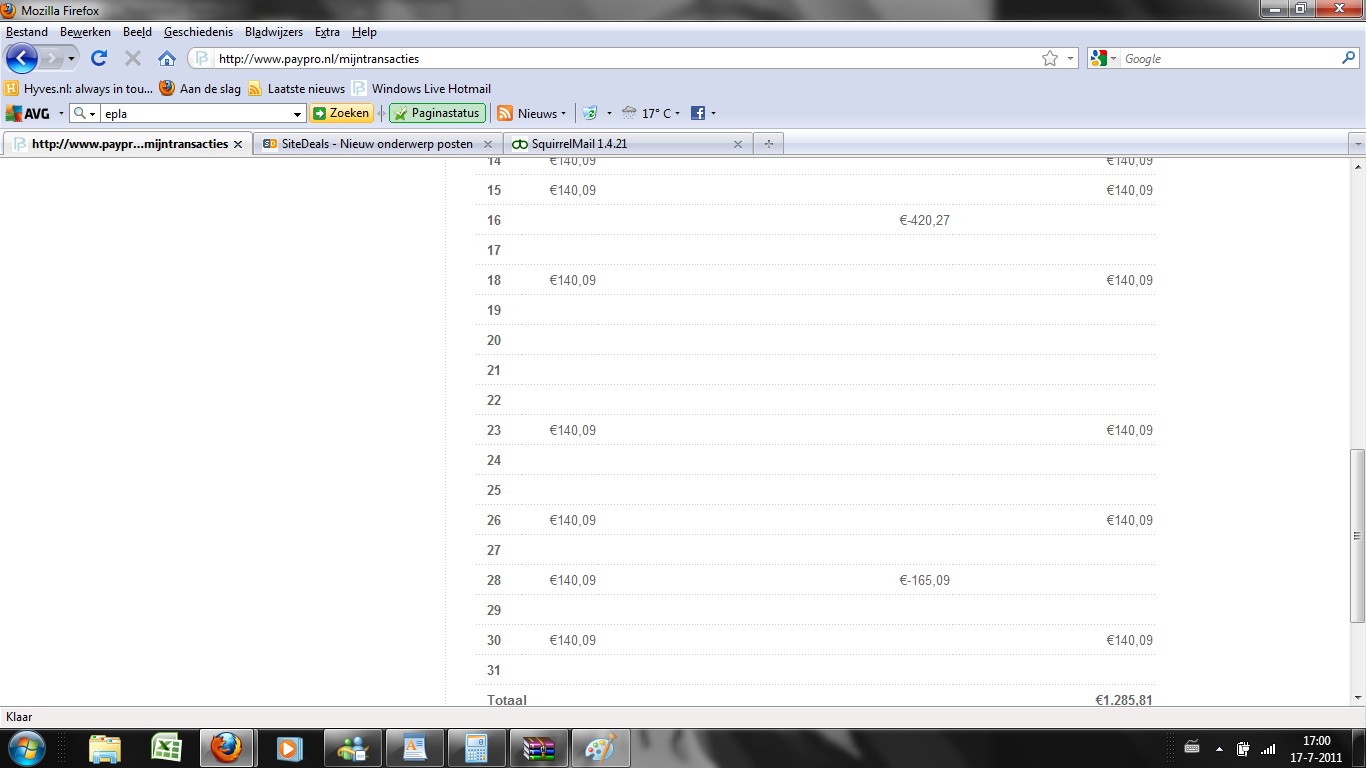
Task: Click the AVG search field containing epla
Action: pos(195,114)
